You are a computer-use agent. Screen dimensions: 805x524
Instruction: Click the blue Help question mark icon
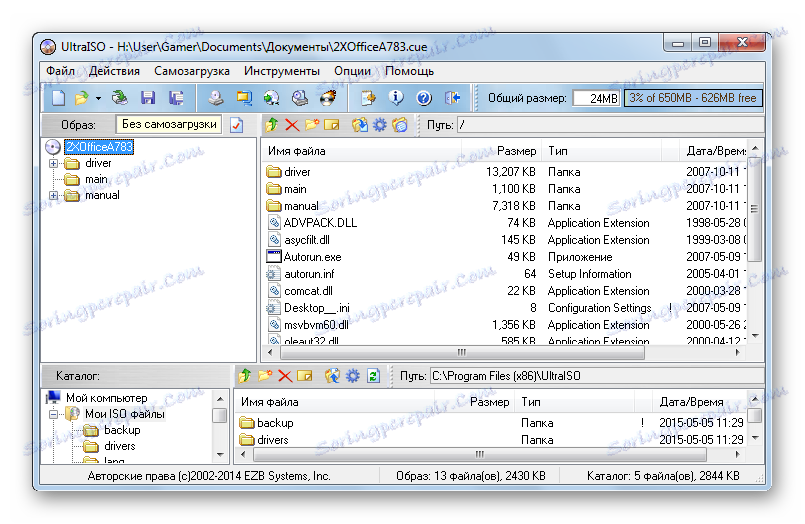[x=424, y=98]
